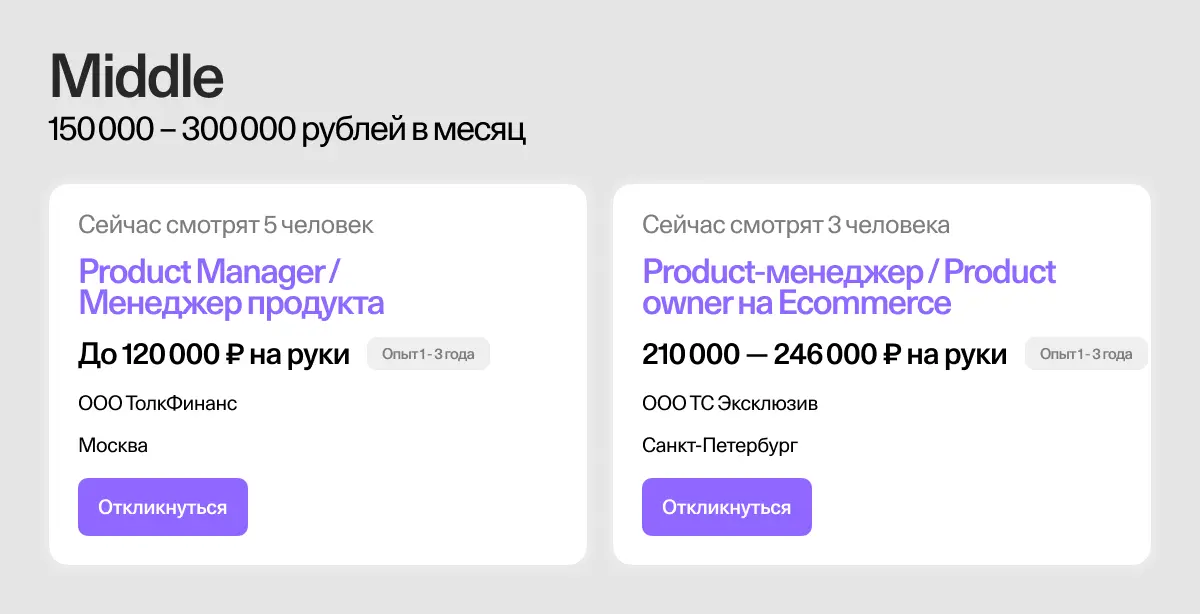Click the company name ООО ТС Эксклюзив
The width and height of the screenshot is (1200, 614).
(x=730, y=403)
